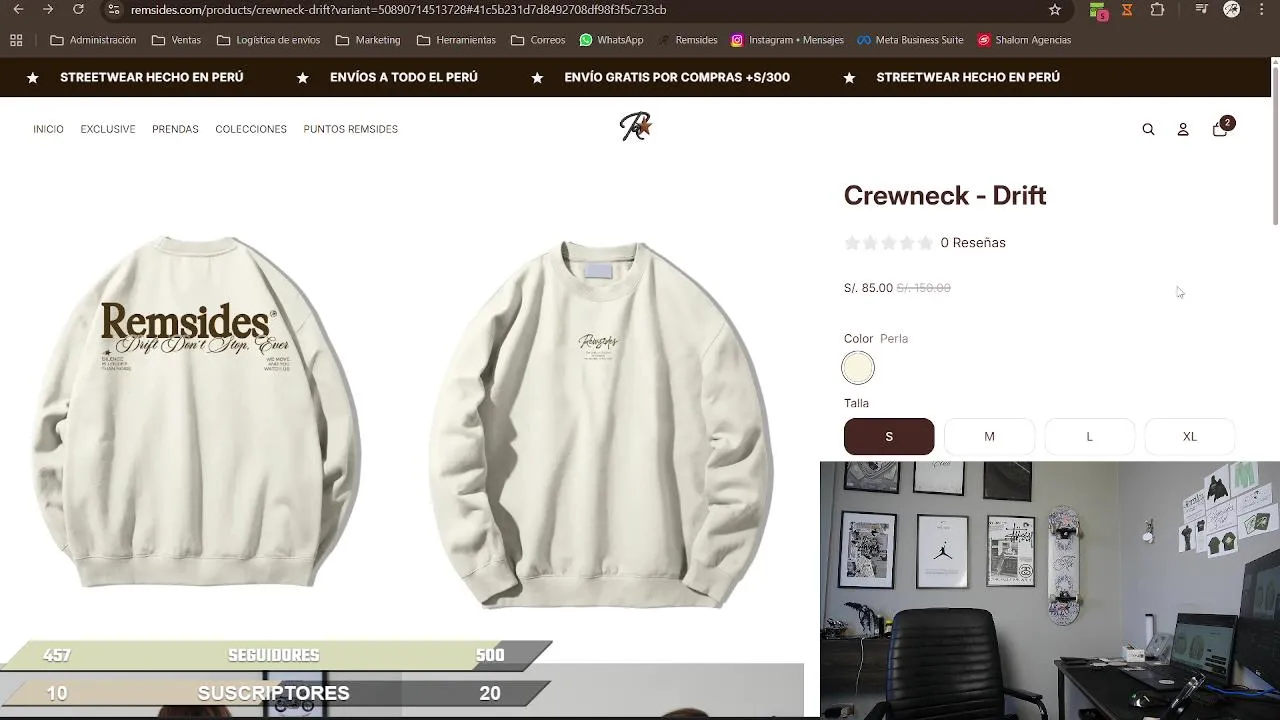Open the WhatsApp bookmark
1280x720 pixels.
(x=611, y=40)
